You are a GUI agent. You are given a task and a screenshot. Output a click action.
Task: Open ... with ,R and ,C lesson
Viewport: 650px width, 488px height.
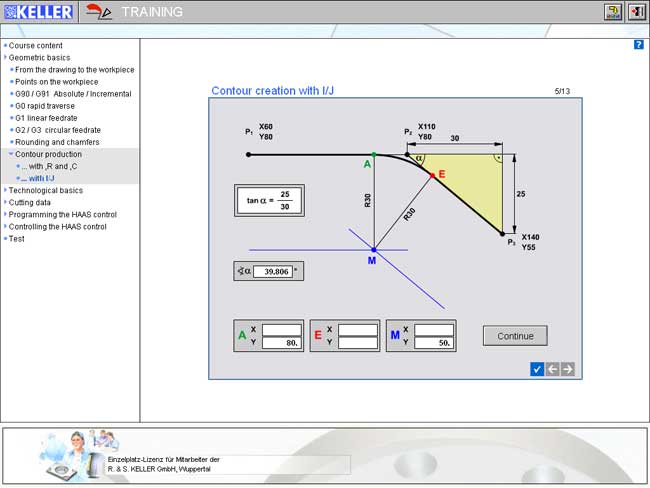[x=49, y=166]
